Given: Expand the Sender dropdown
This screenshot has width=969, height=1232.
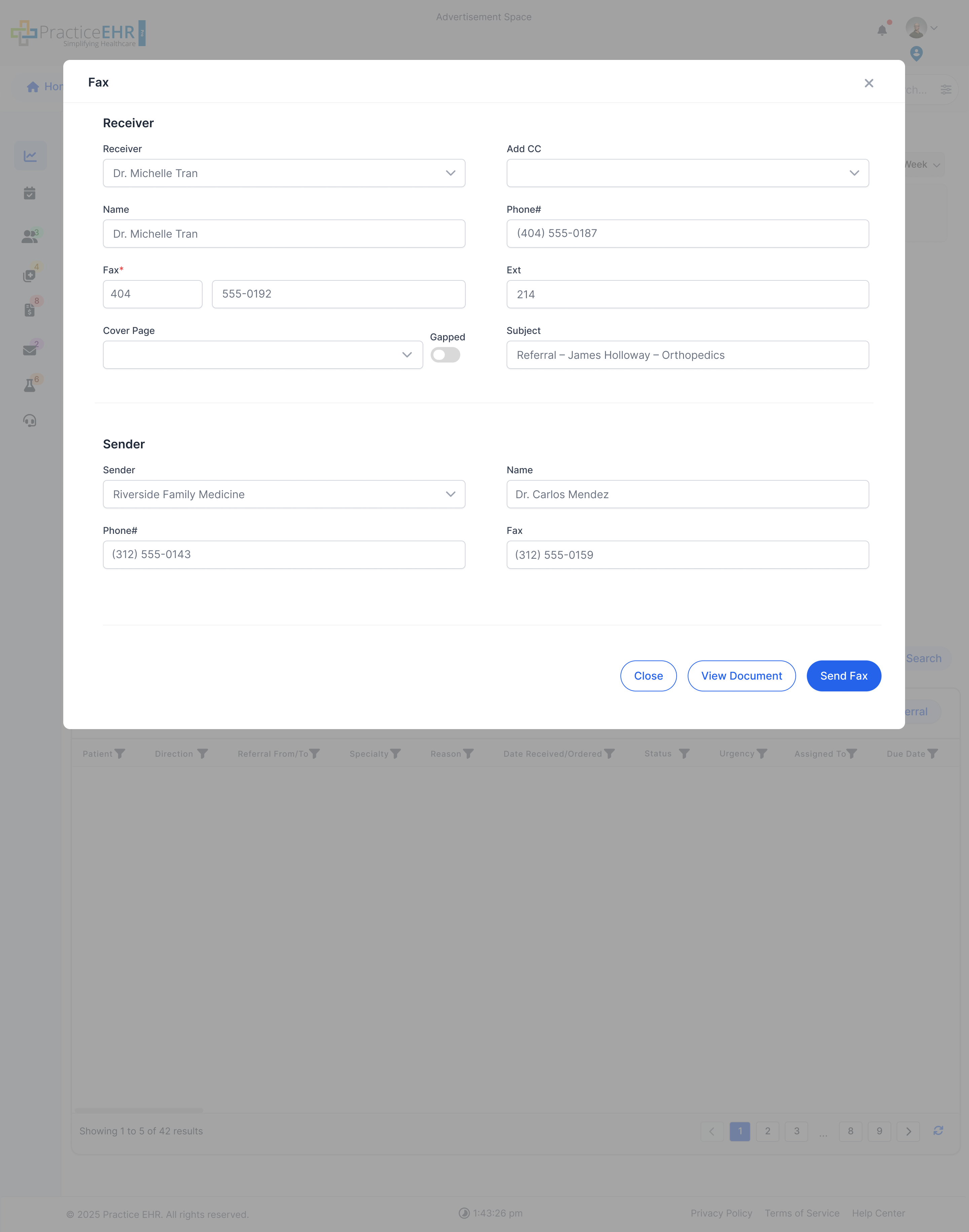Looking at the screenshot, I should 284,494.
